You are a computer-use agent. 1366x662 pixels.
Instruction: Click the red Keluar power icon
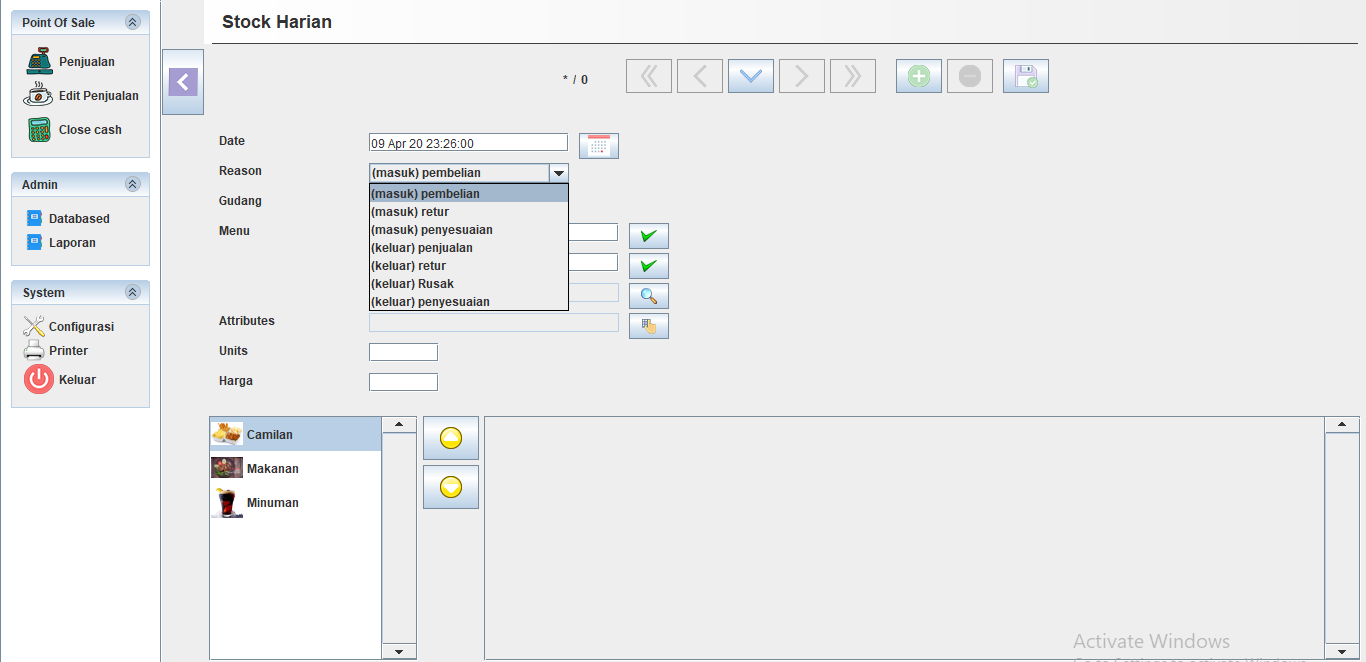(x=38, y=379)
